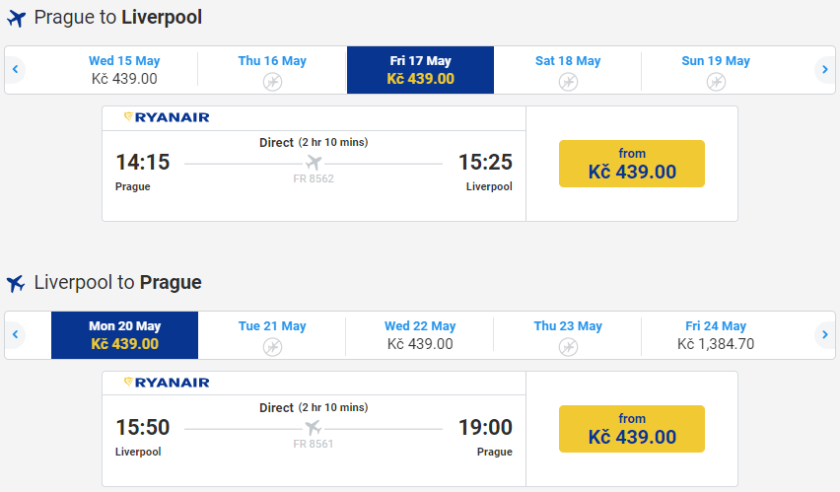The width and height of the screenshot is (840, 492).
Task: Show earlier return dates with left arrow
Action: pos(15,335)
